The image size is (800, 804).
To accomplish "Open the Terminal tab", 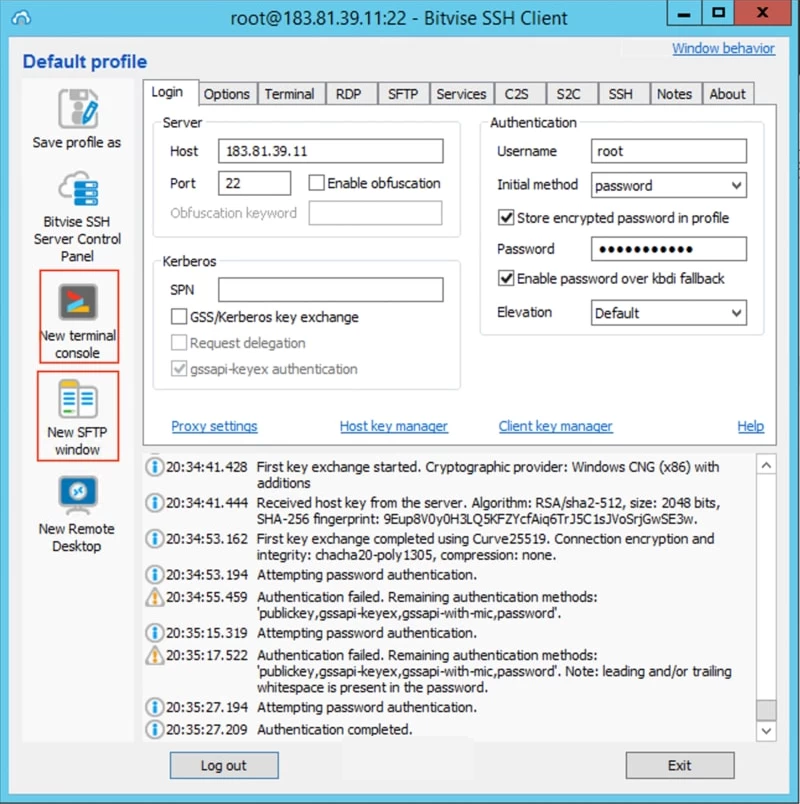I will tap(290, 94).
